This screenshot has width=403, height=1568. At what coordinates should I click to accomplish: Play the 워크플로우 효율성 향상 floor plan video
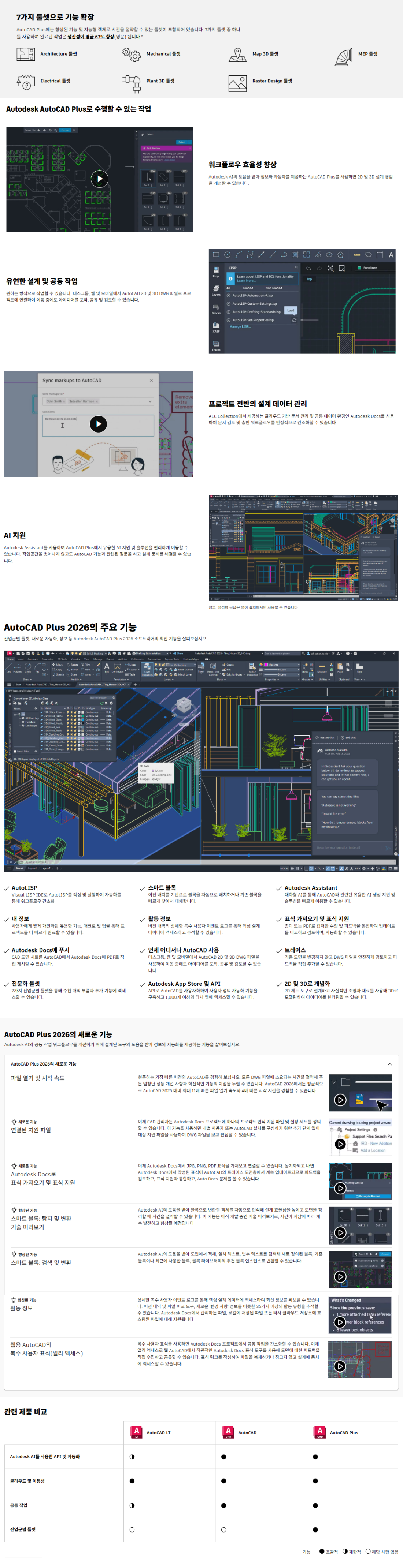coord(99,179)
